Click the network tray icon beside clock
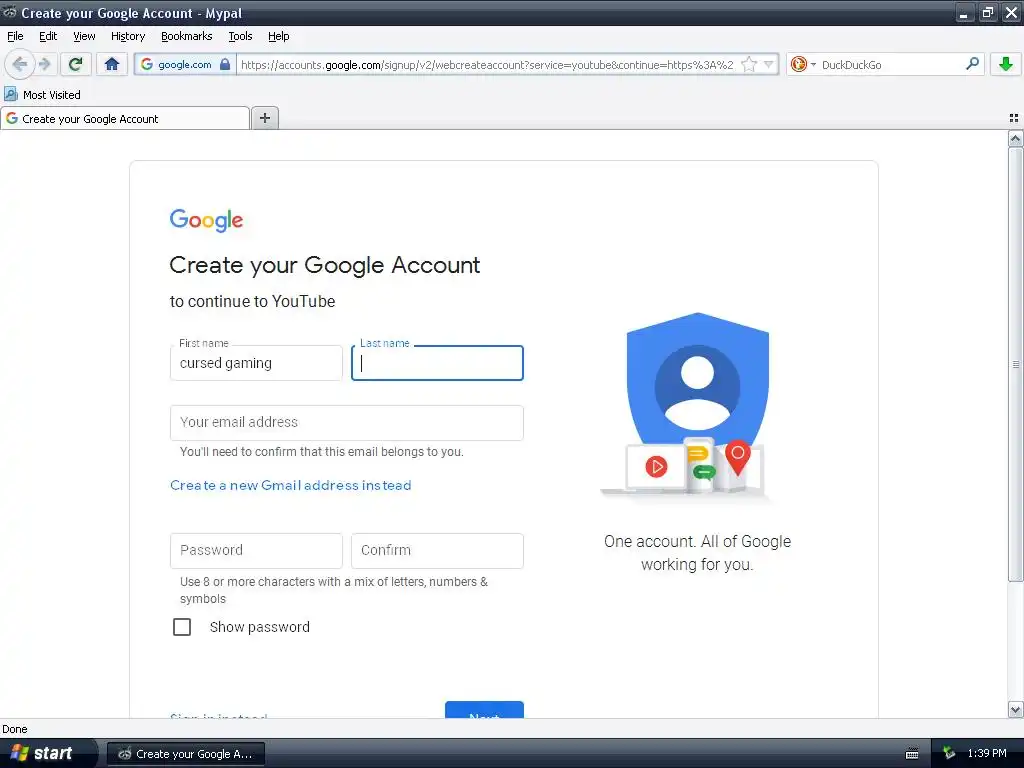Screen dimensions: 1024x768 (x=949, y=754)
